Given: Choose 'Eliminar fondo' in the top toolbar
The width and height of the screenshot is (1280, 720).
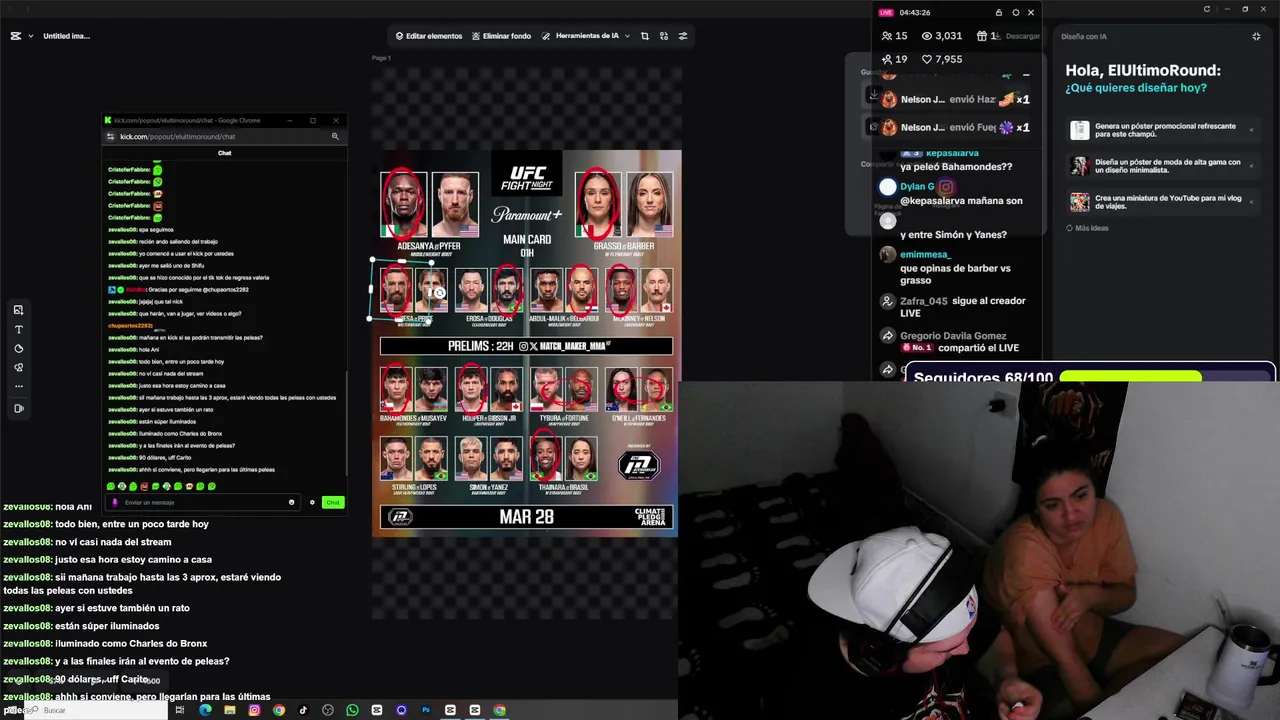Looking at the screenshot, I should click(500, 36).
